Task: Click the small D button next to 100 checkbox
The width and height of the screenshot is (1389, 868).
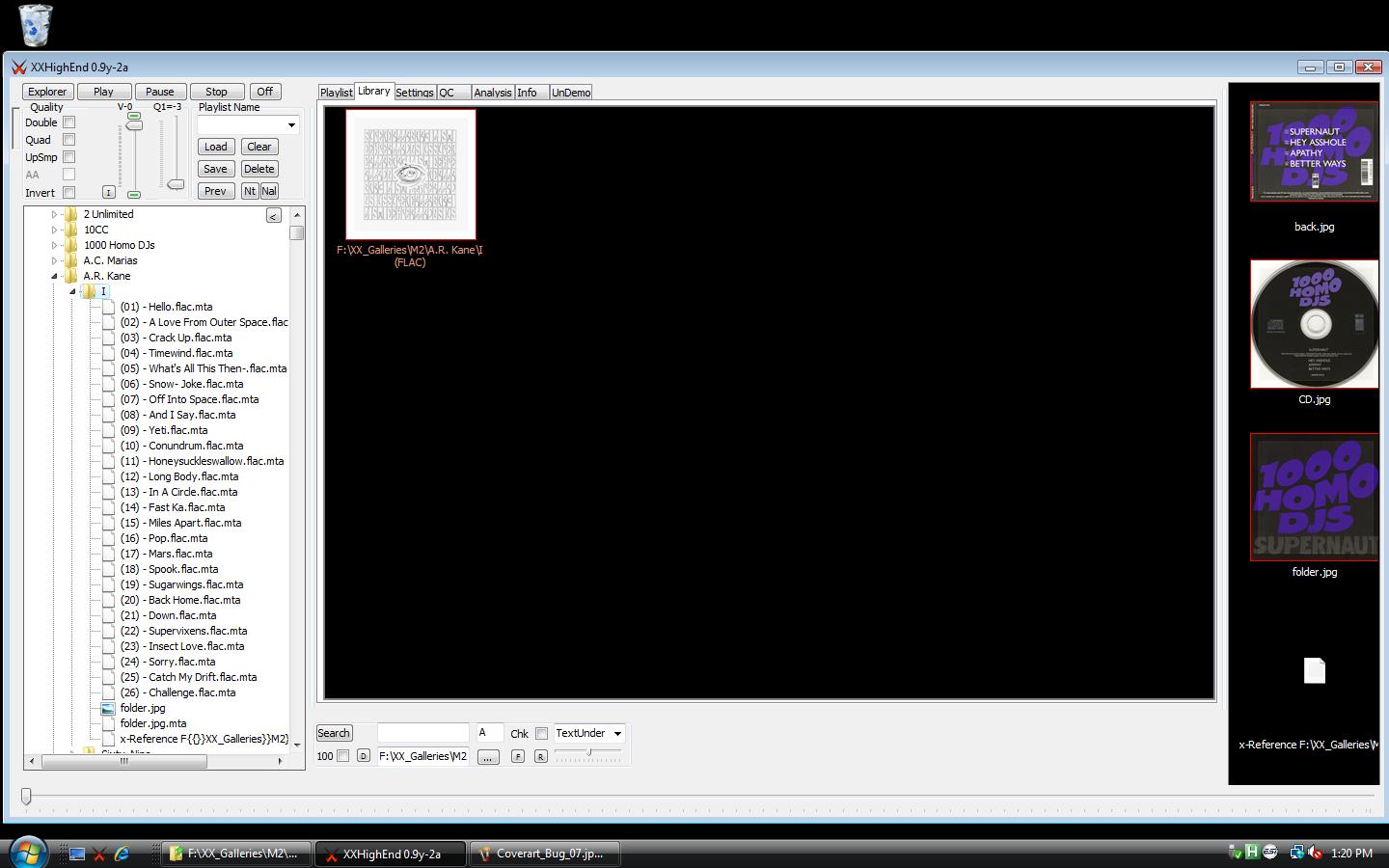Action: click(x=363, y=756)
